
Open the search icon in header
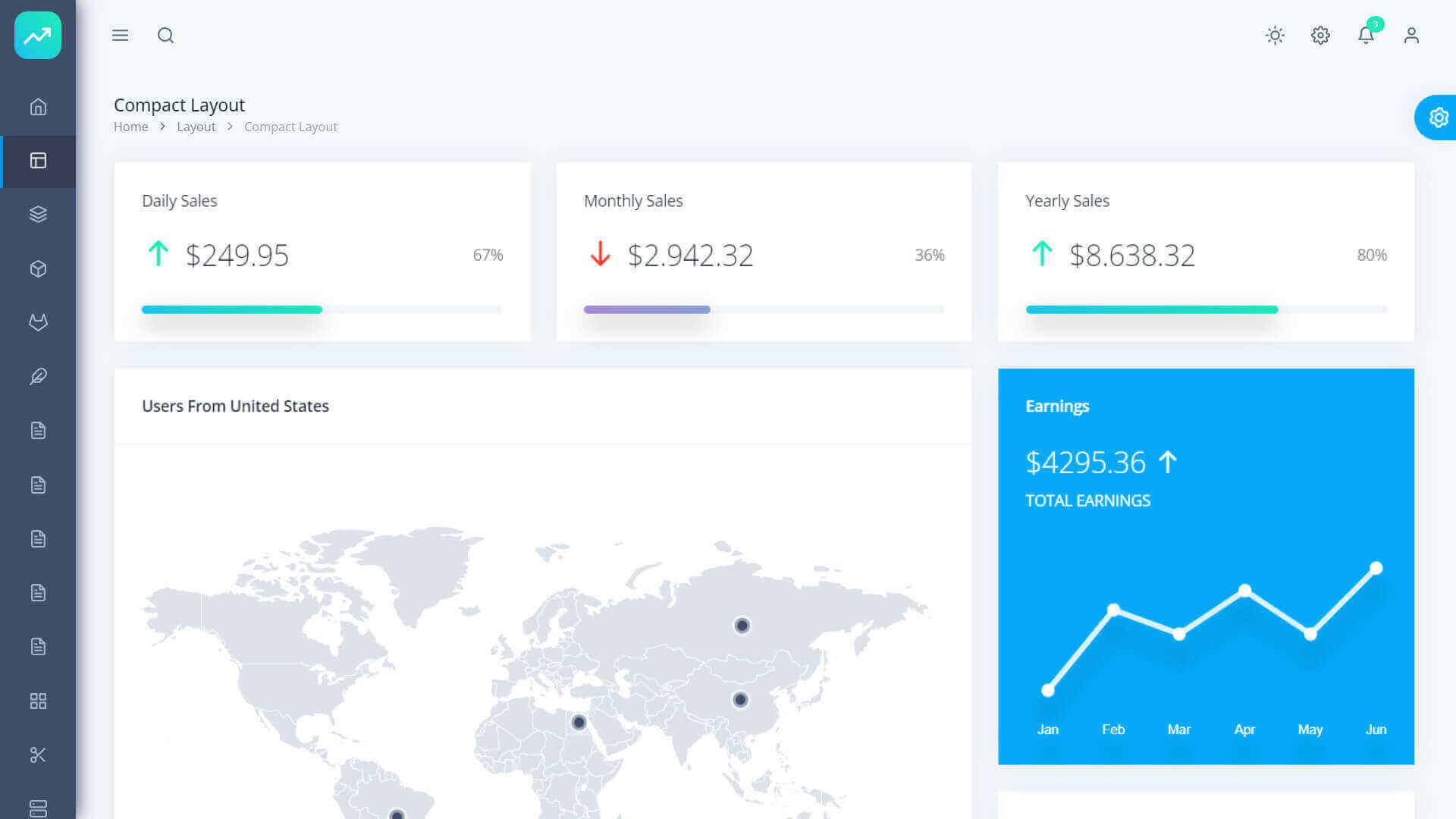coord(165,36)
